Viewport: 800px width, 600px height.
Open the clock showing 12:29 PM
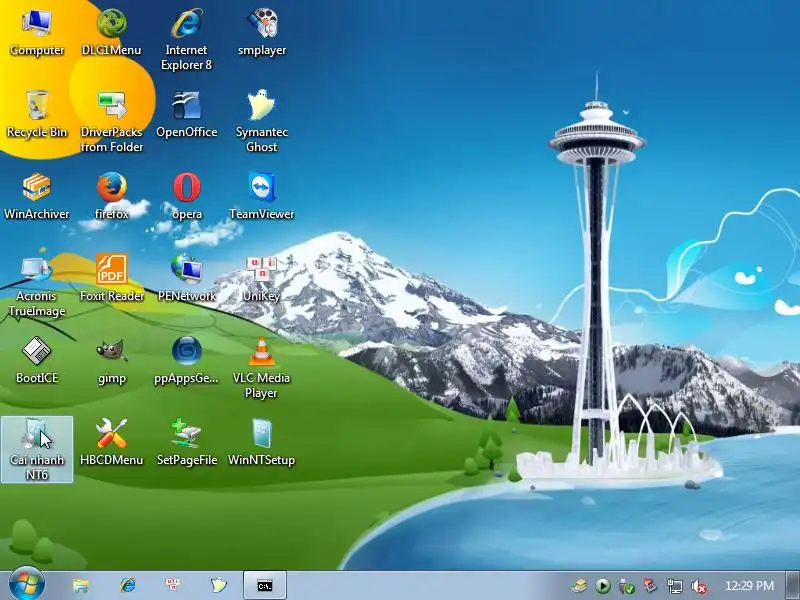pyautogui.click(x=749, y=586)
